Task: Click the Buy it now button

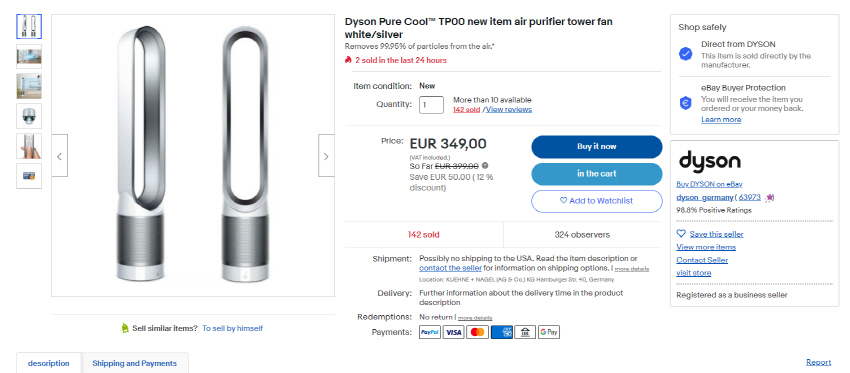Action: pyautogui.click(x=596, y=147)
